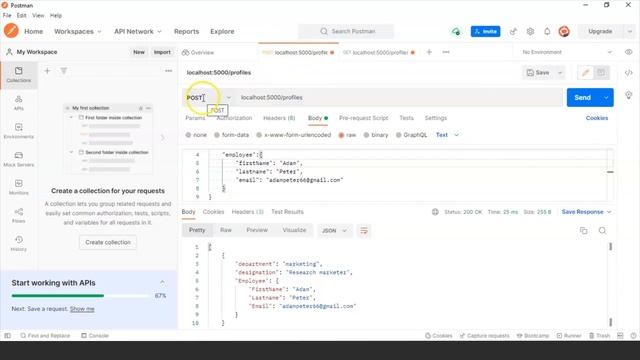The image size is (640, 360).
Task: Click the New button
Action: click(x=139, y=52)
